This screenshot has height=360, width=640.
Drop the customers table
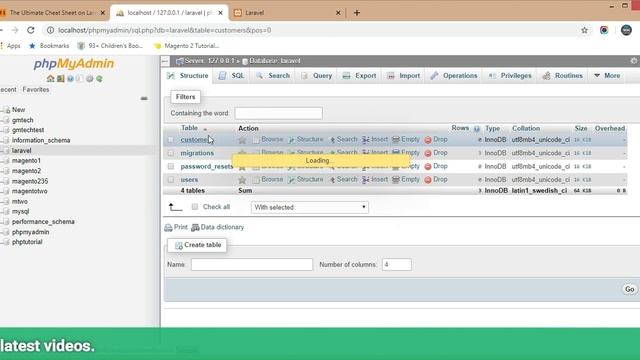click(x=436, y=140)
